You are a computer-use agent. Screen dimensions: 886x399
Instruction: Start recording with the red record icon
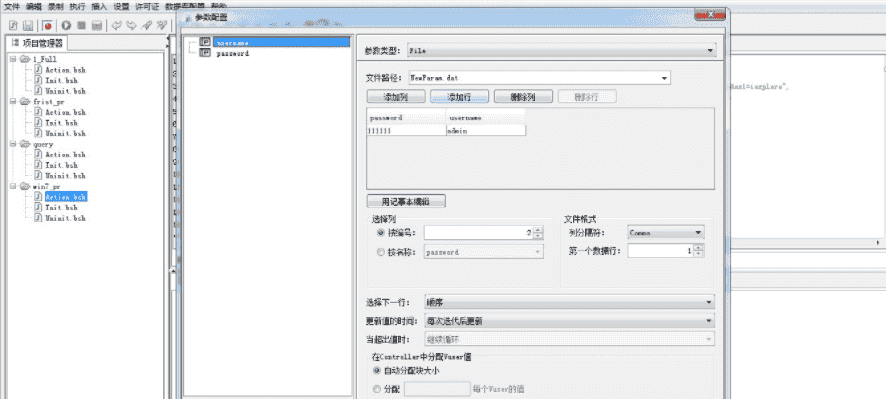point(47,25)
